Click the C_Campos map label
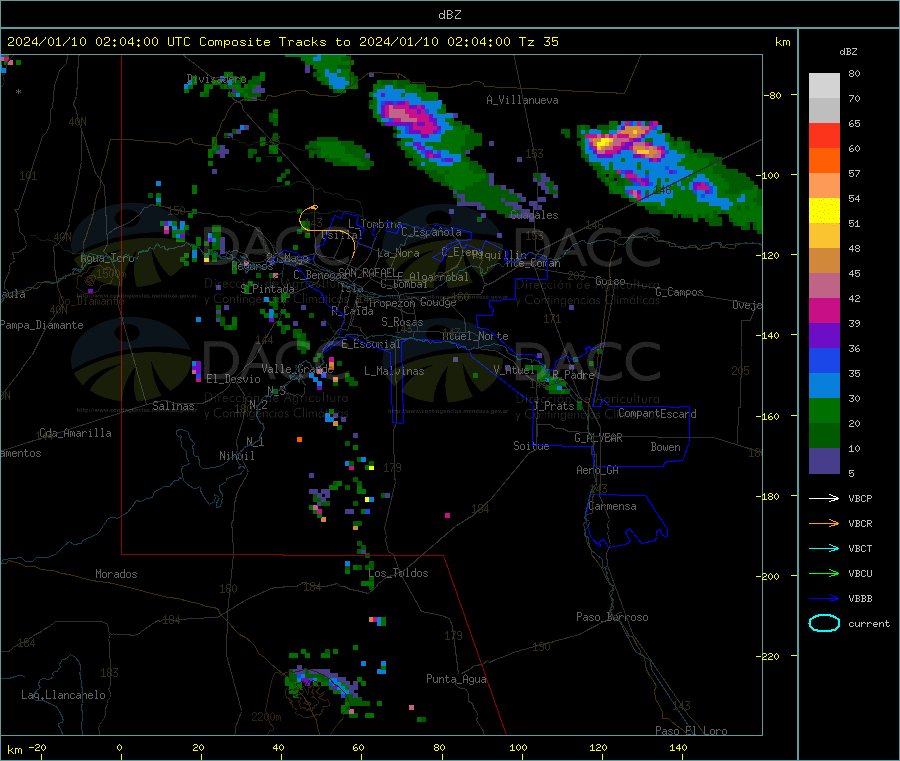 click(x=679, y=292)
